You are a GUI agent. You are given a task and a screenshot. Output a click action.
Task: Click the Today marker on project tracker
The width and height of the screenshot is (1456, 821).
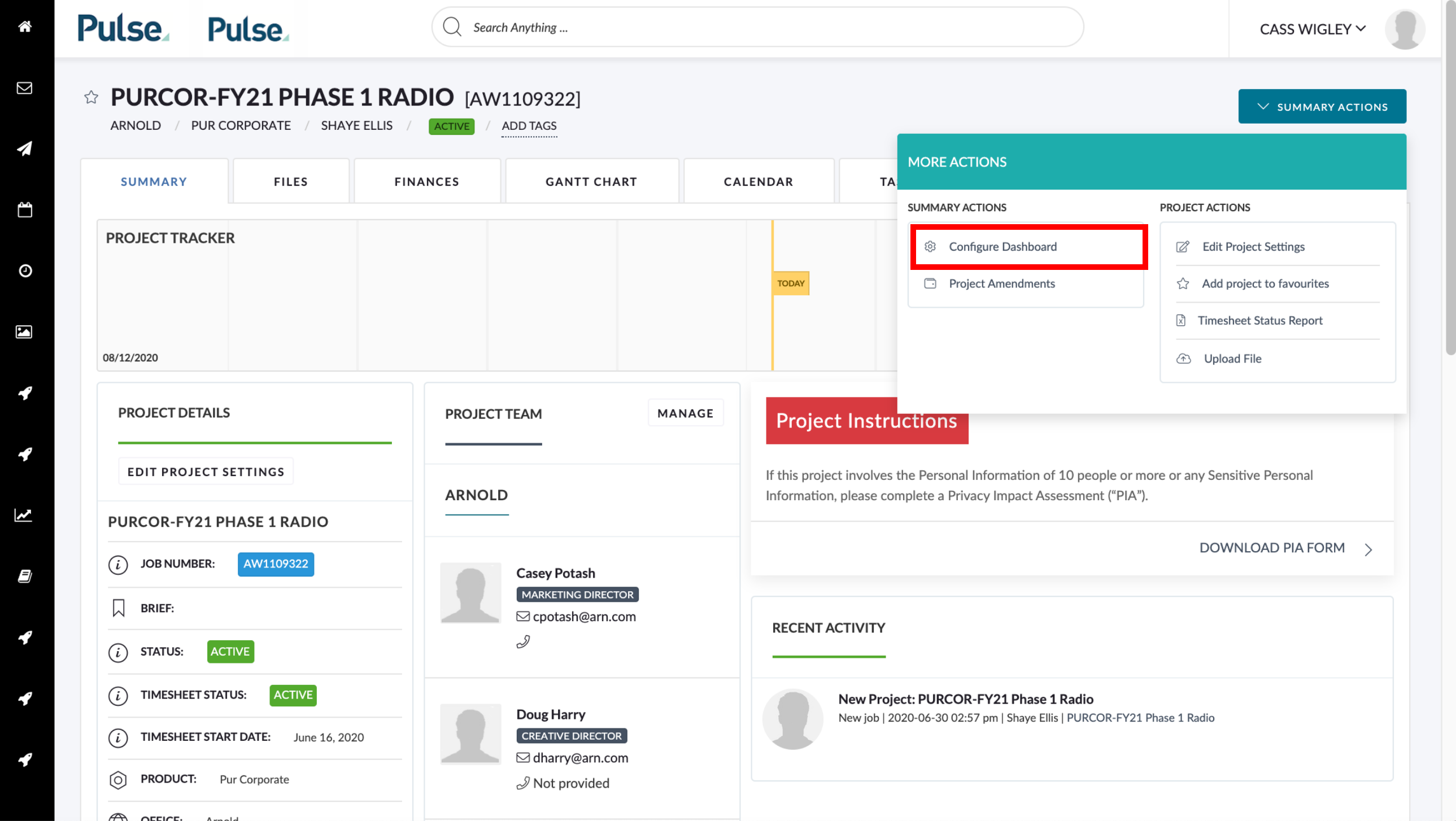point(791,283)
